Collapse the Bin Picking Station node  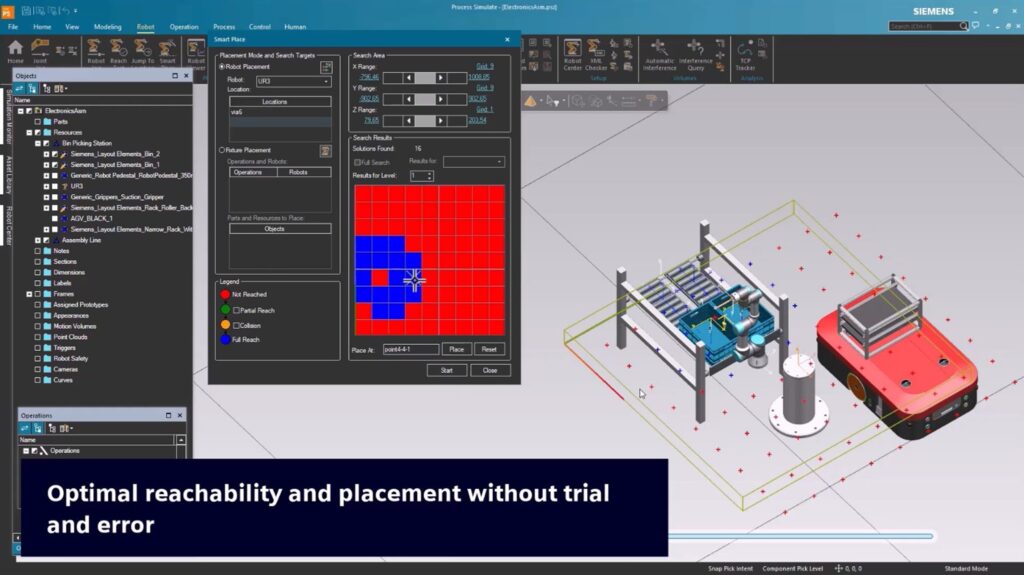tap(39, 143)
